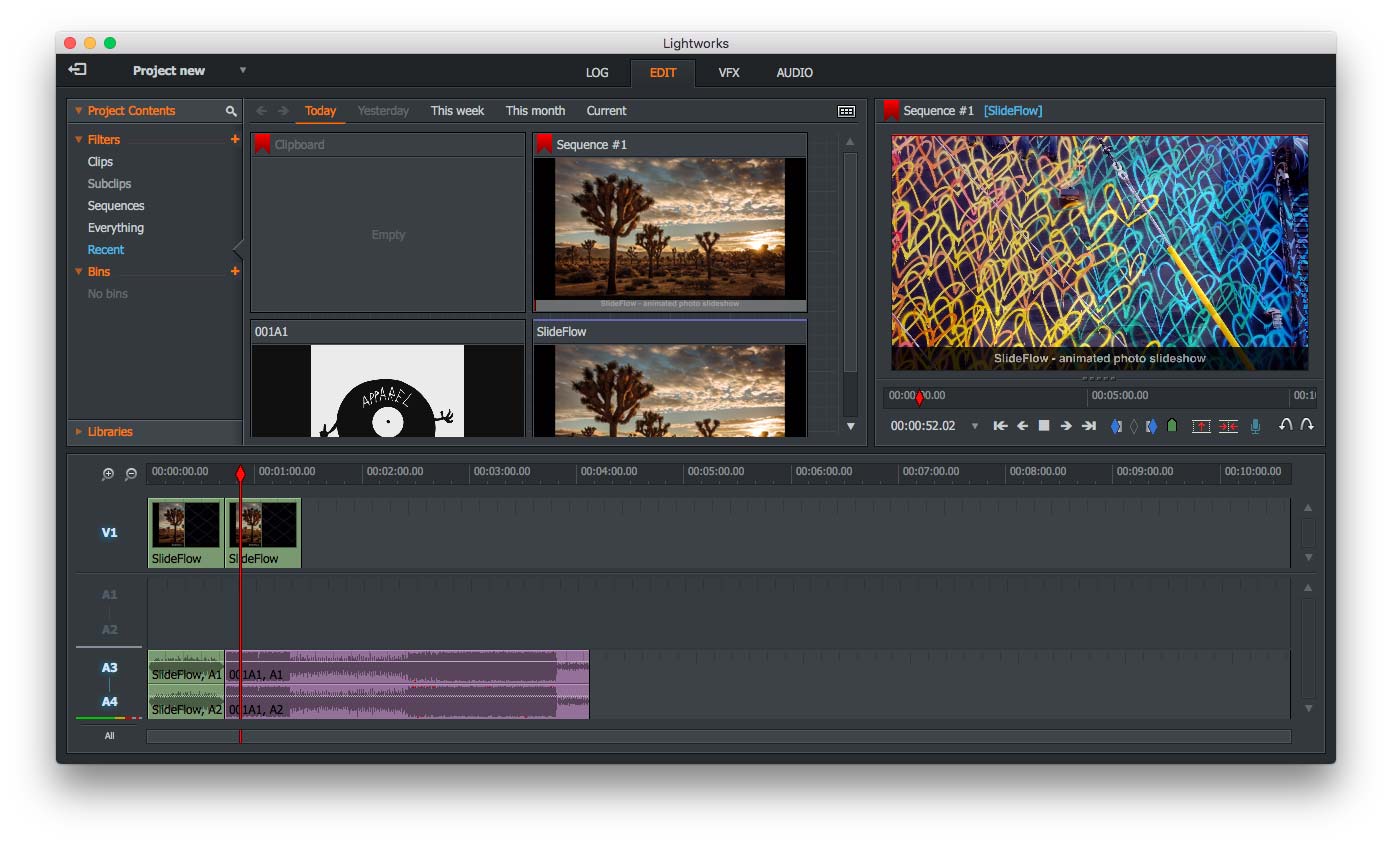Go forward with the right arrow icon

pos(284,111)
